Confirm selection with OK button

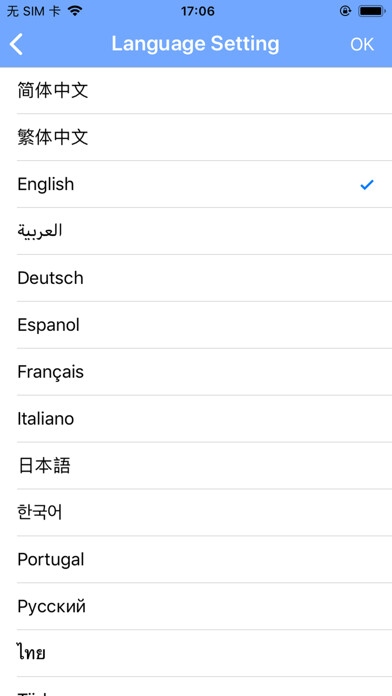362,44
